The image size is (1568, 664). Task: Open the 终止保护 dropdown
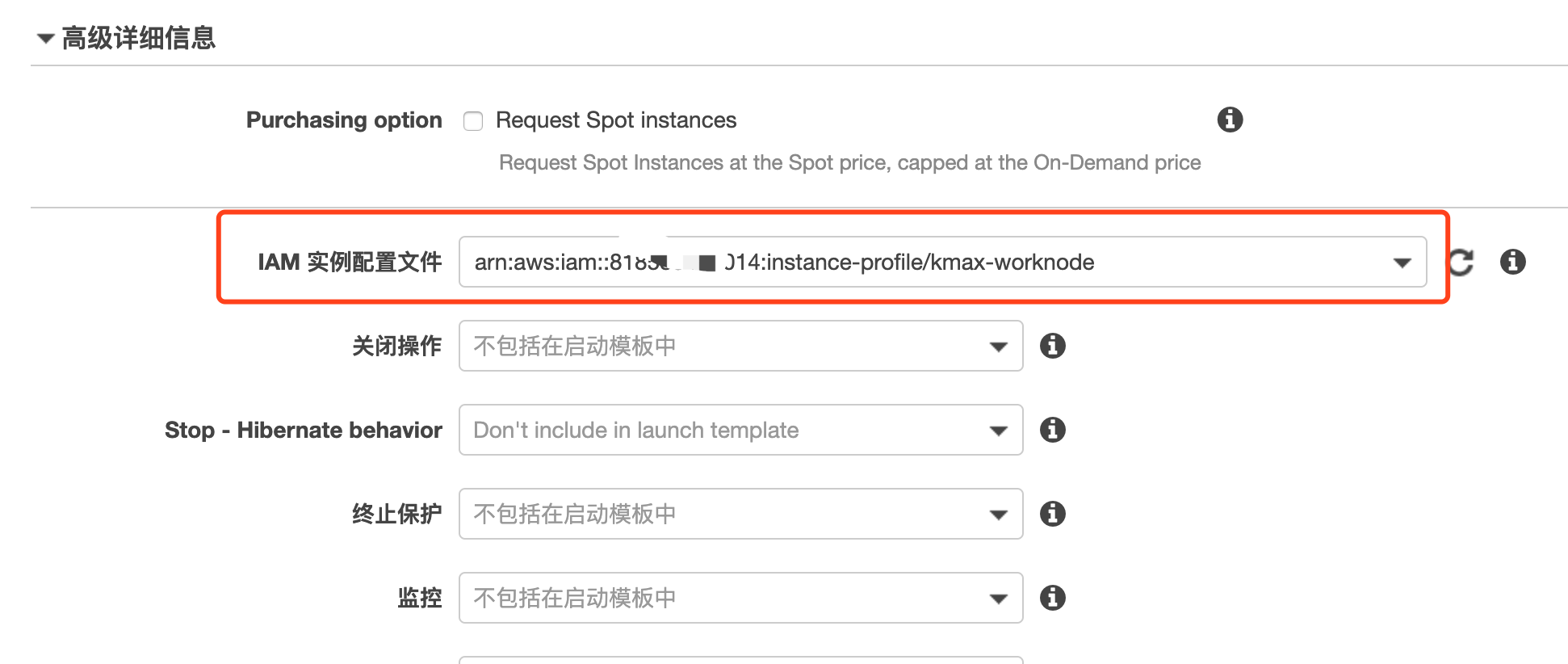click(x=740, y=514)
